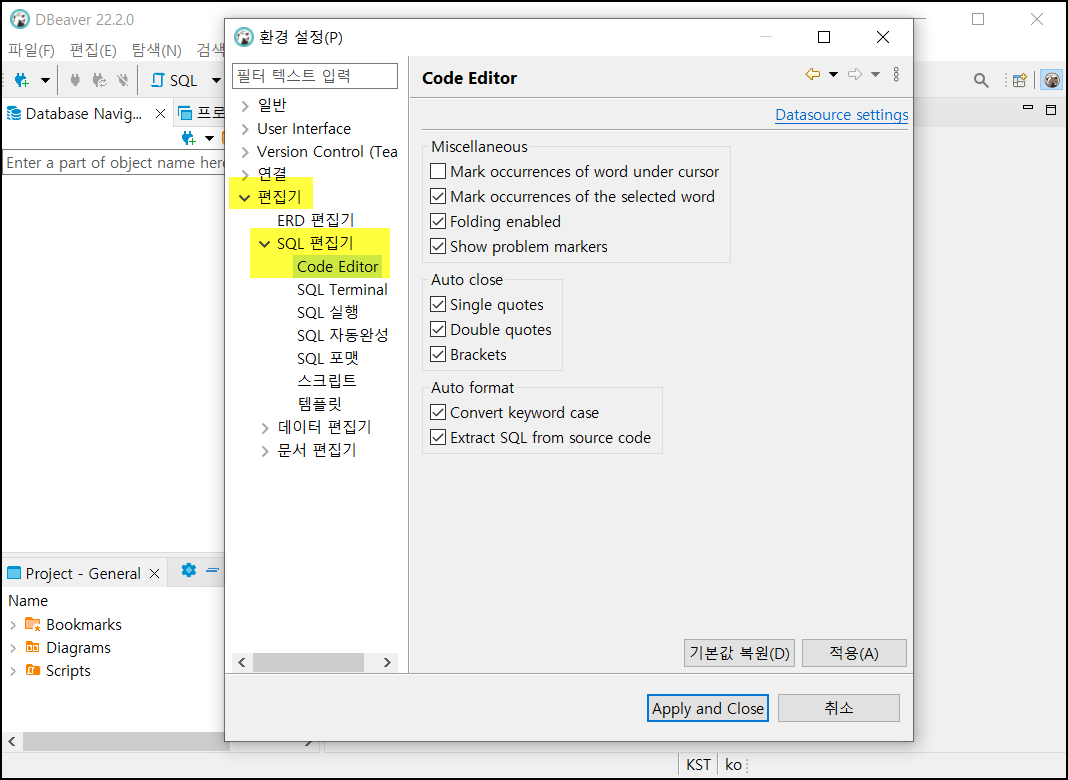Image resolution: width=1068 pixels, height=780 pixels.
Task: Uncheck Convert keyword case
Action: click(x=438, y=412)
